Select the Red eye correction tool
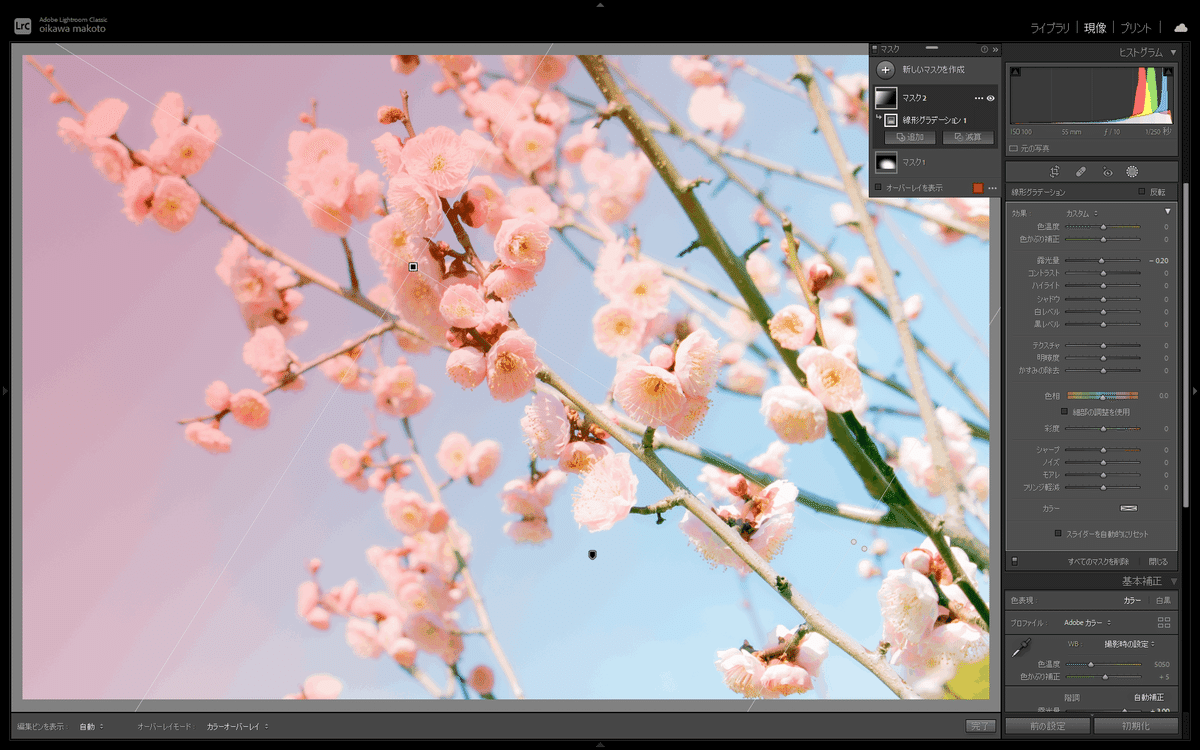 click(x=1107, y=172)
